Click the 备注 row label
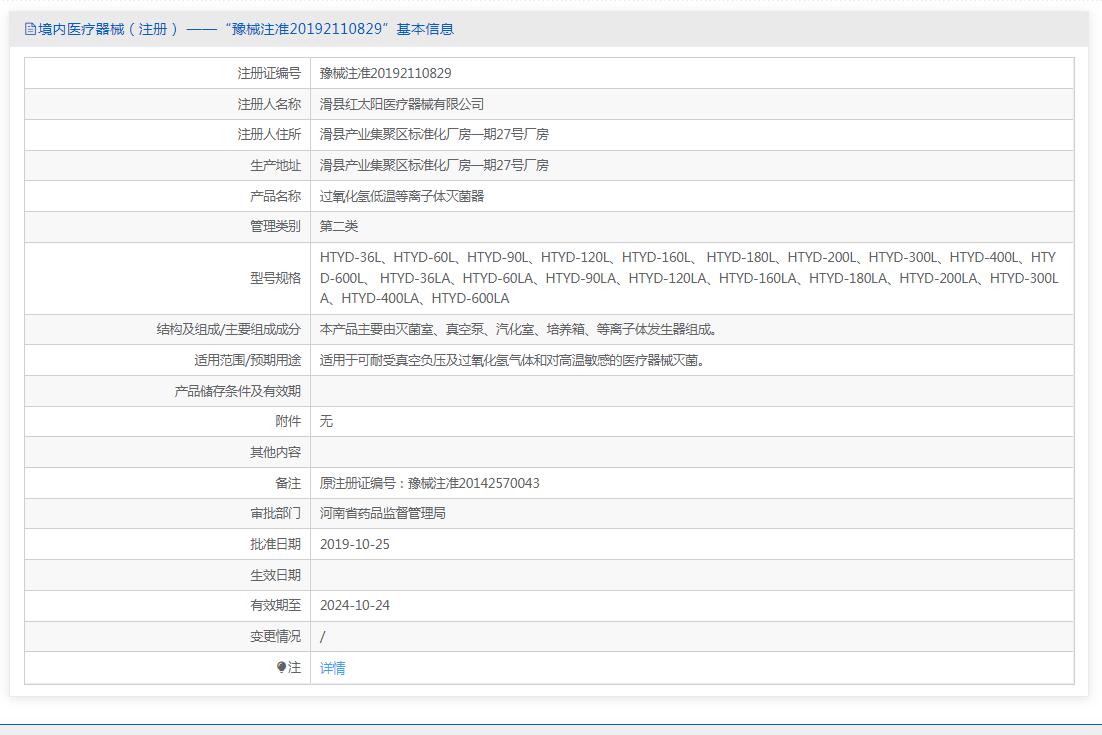The image size is (1102, 735). pyautogui.click(x=288, y=483)
